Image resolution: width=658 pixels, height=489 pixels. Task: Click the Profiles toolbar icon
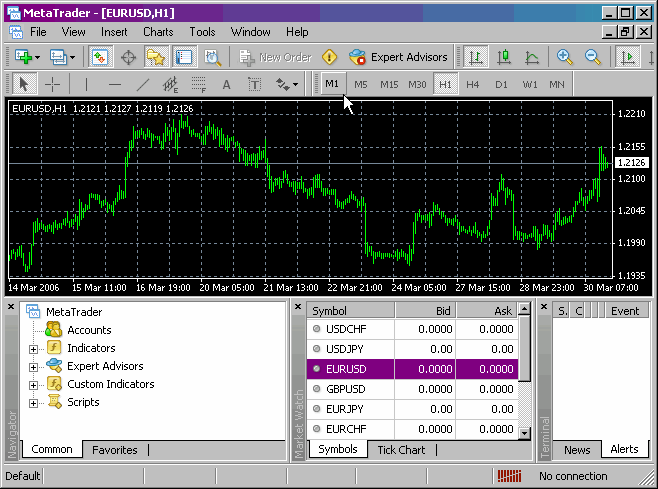click(x=58, y=57)
